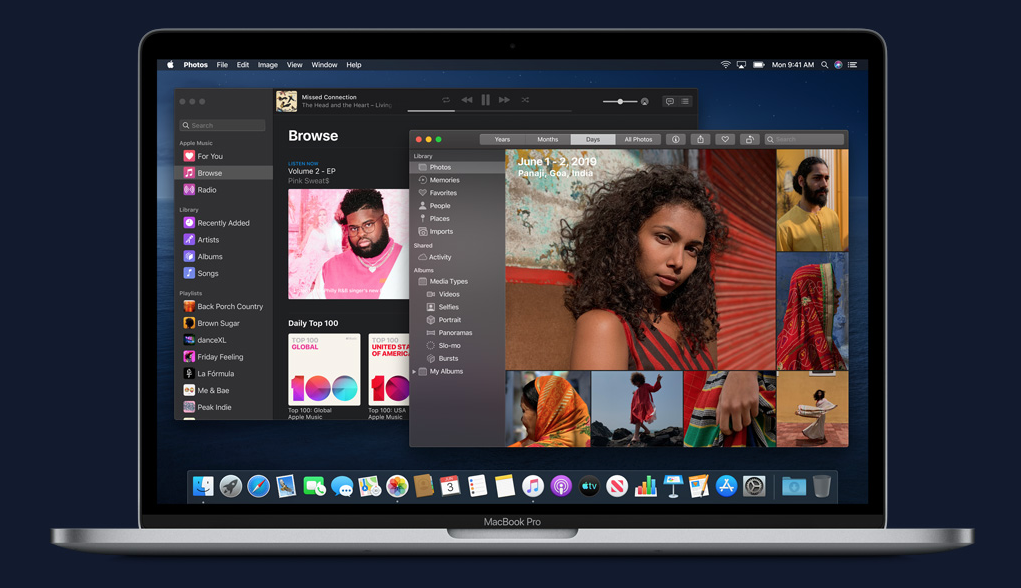
Task: Launch Safari from the Dock
Action: [259, 486]
